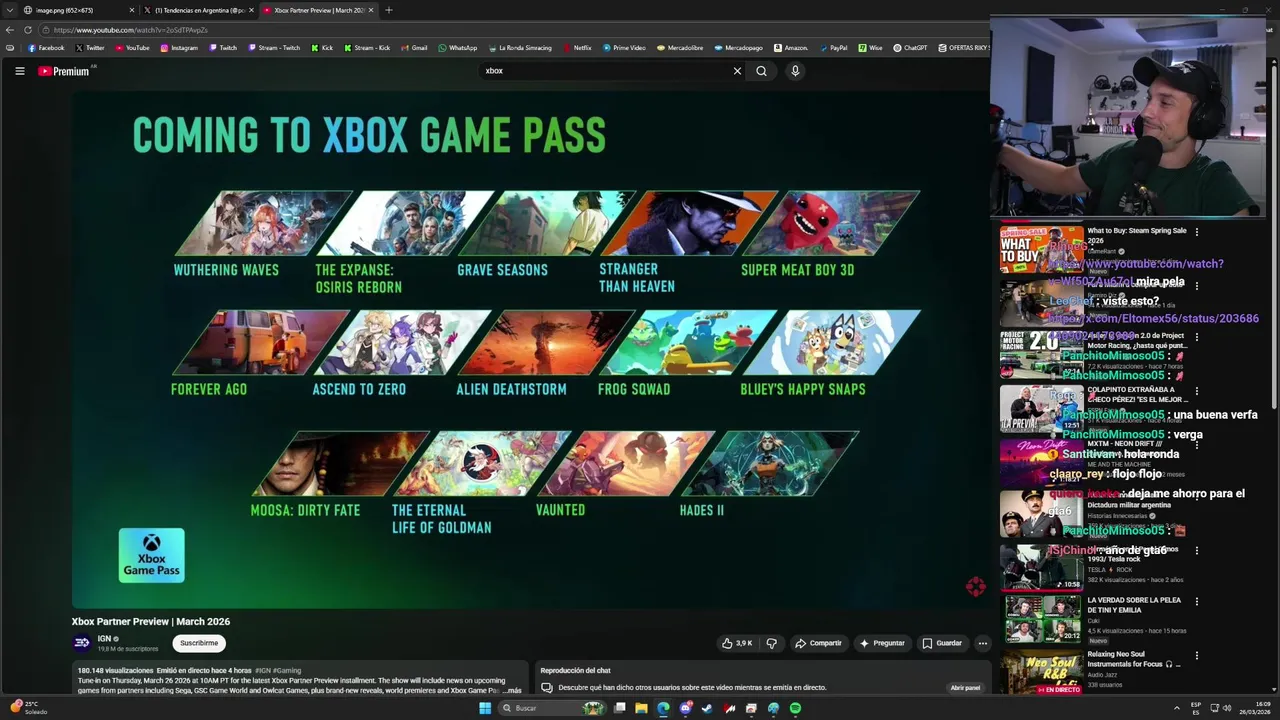Open the Gmail bookmark

click(414, 48)
